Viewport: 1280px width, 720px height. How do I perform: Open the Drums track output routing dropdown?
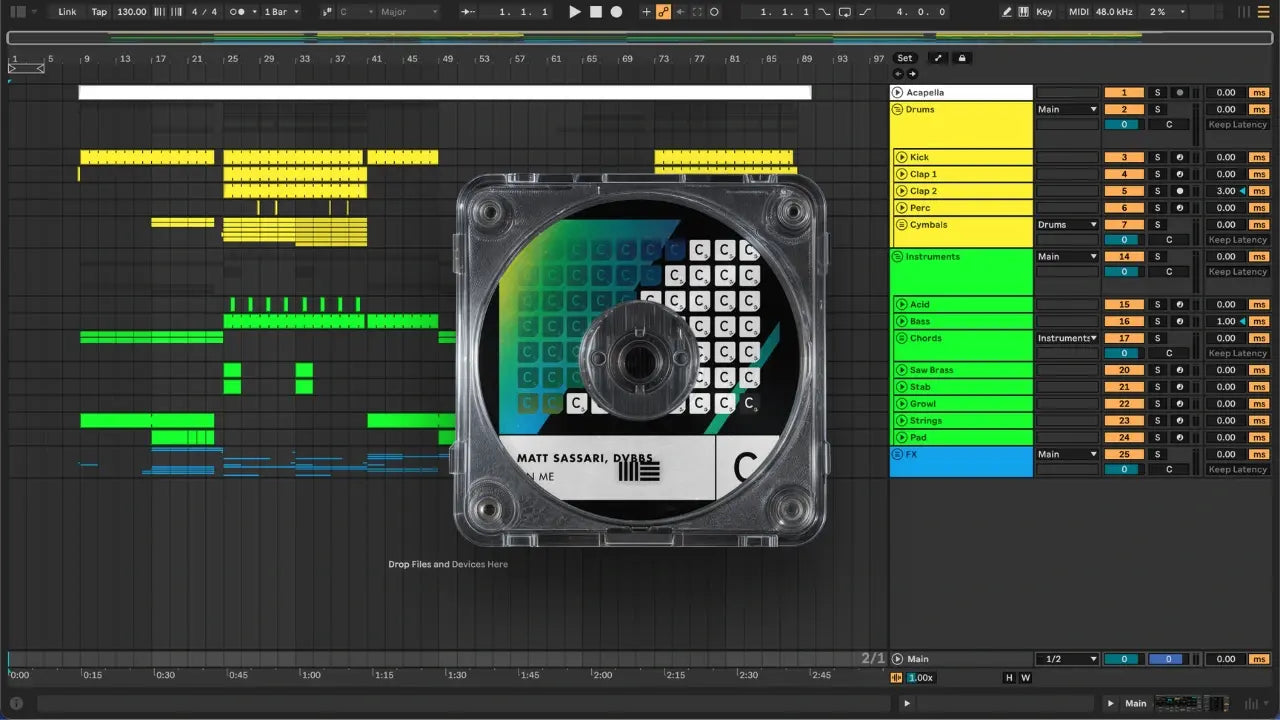pos(1067,109)
